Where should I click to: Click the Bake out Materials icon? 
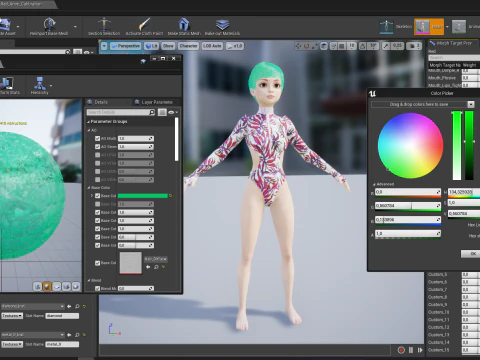pos(222,24)
